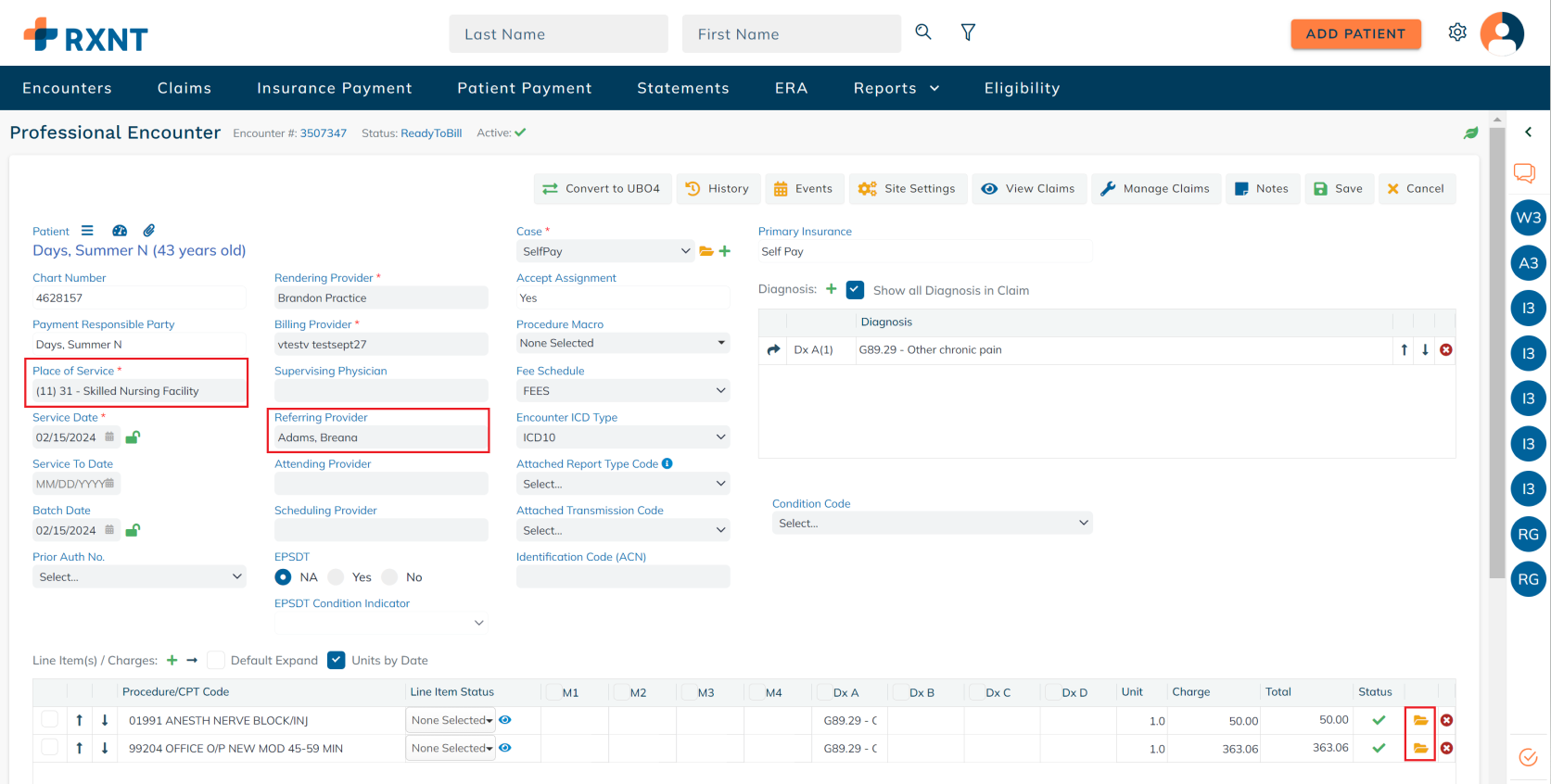Delete the G89.29 diagnosis row
The image size is (1551, 784).
click(1446, 349)
